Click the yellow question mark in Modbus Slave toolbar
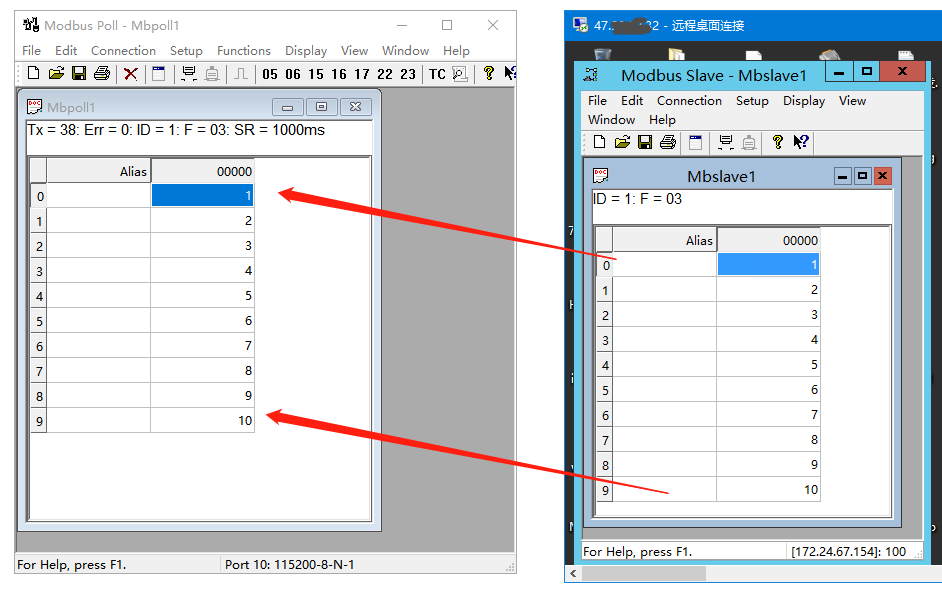This screenshot has height=592, width=942. coord(777,142)
